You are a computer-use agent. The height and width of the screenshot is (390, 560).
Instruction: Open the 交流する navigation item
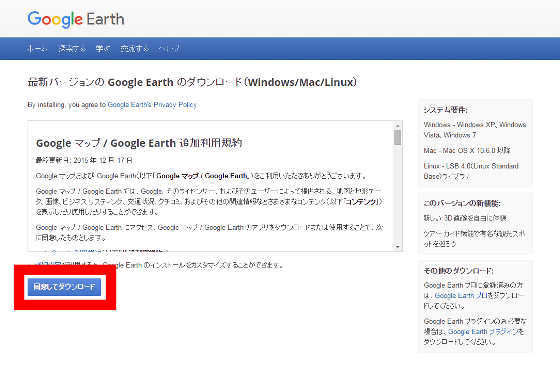pos(134,49)
